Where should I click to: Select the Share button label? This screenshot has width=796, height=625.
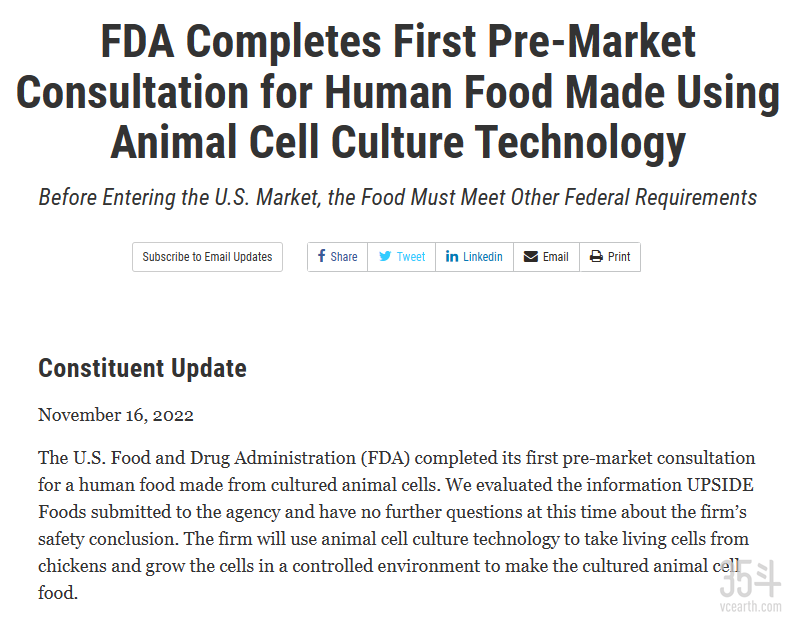[x=344, y=257]
